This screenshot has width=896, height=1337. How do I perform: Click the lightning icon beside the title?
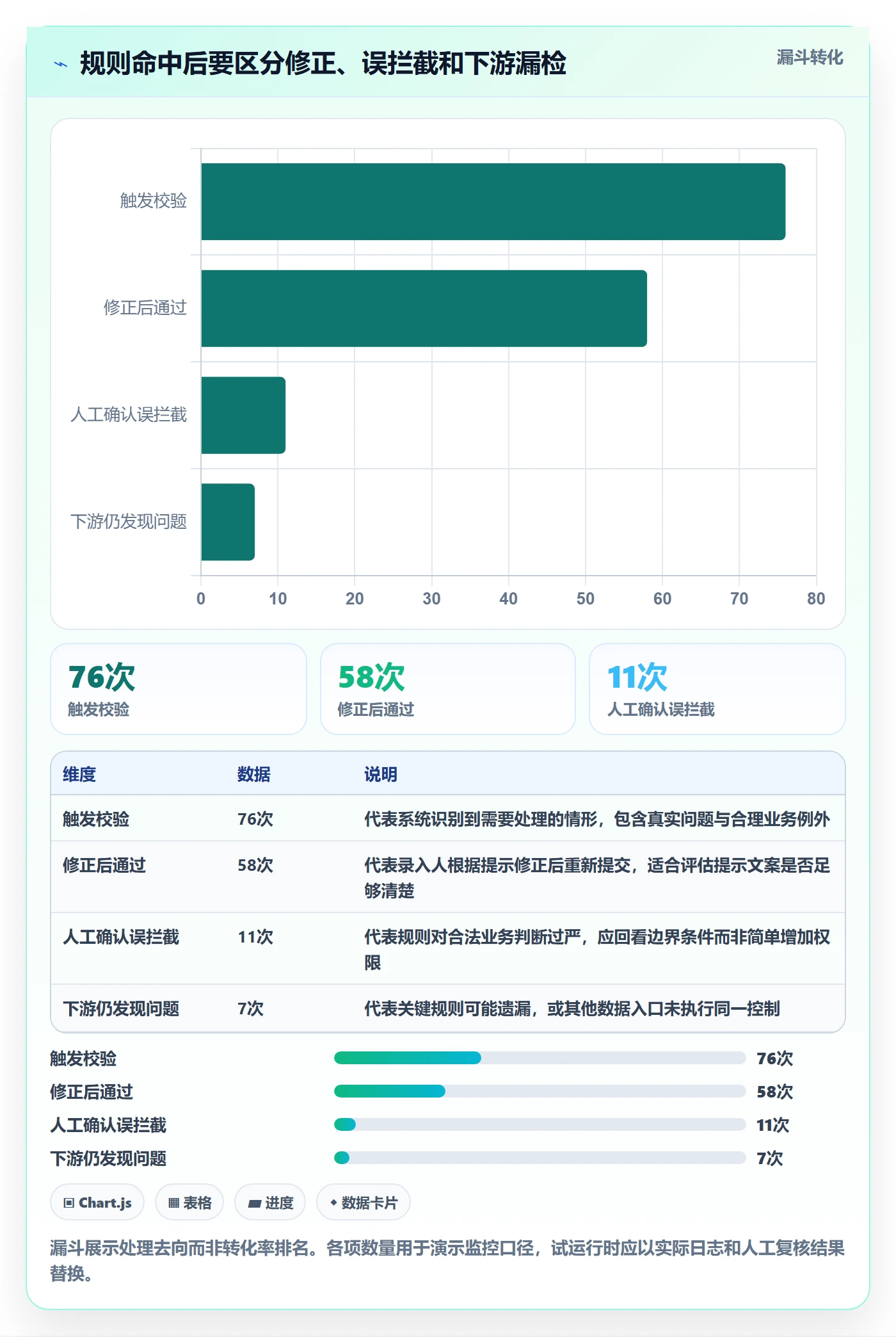pyautogui.click(x=61, y=64)
